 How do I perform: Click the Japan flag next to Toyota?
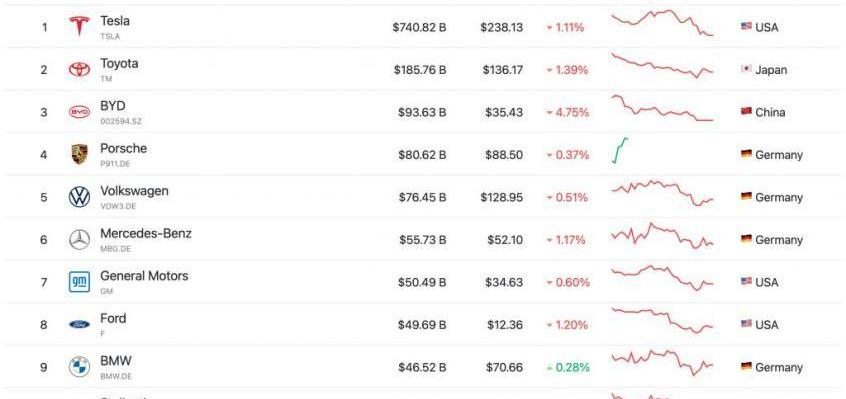(x=746, y=69)
